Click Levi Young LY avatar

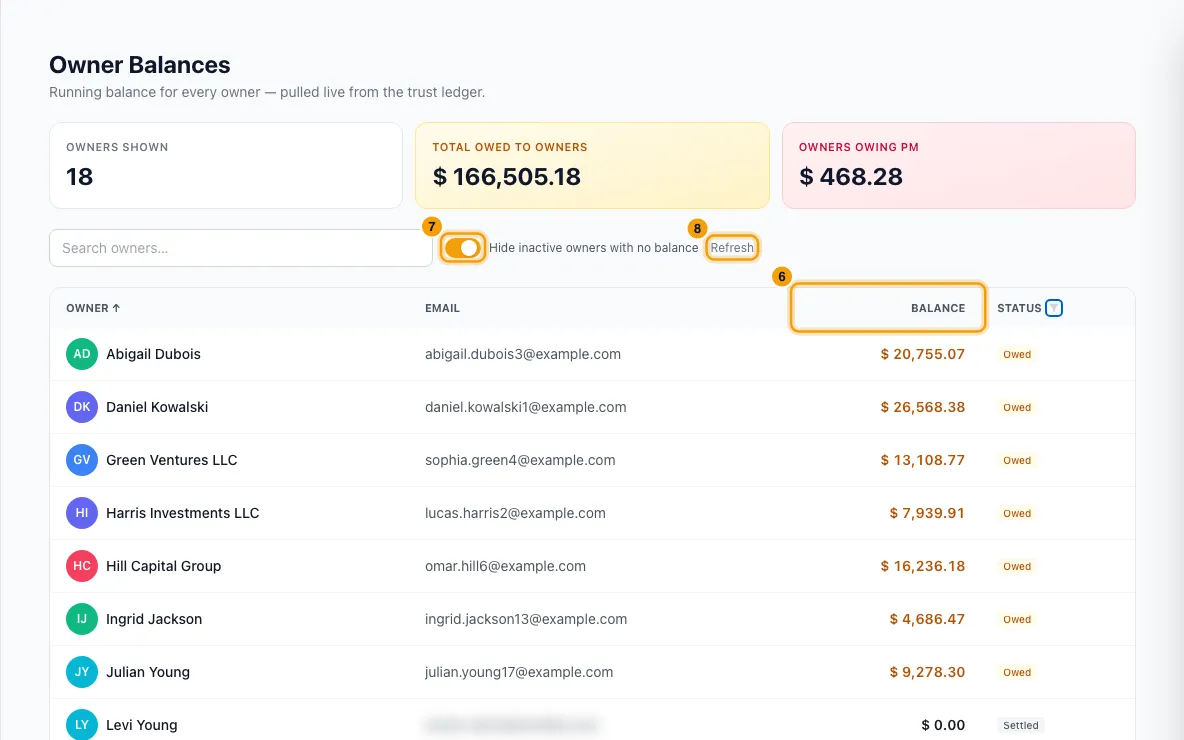(x=82, y=725)
